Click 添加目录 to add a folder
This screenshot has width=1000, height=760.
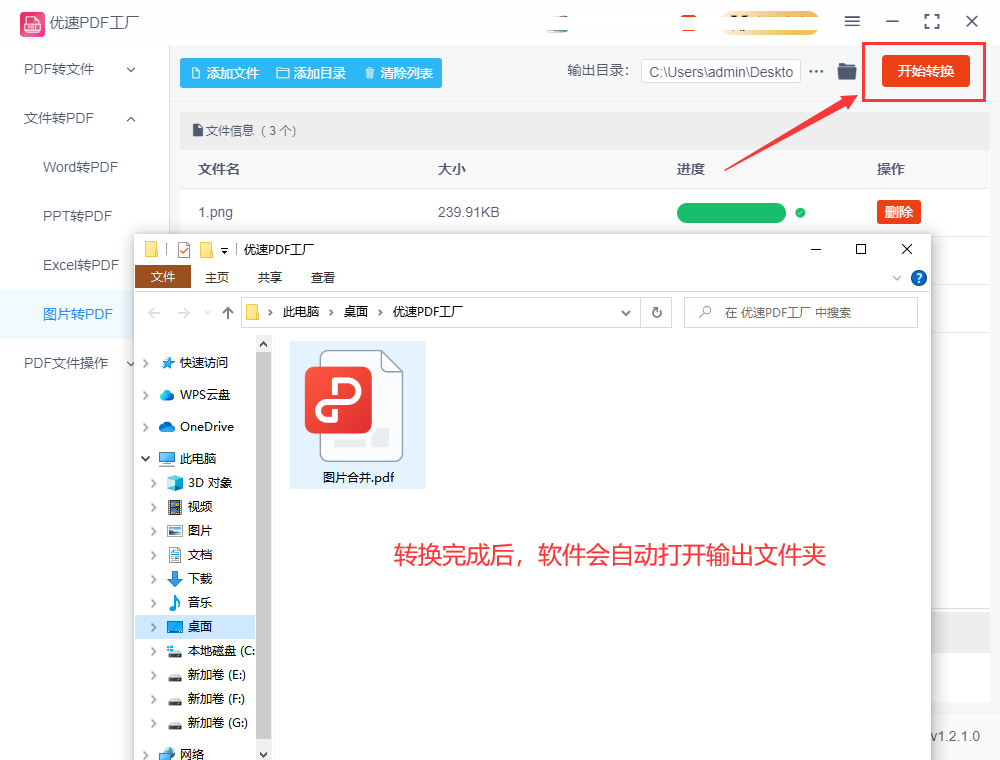[x=311, y=73]
